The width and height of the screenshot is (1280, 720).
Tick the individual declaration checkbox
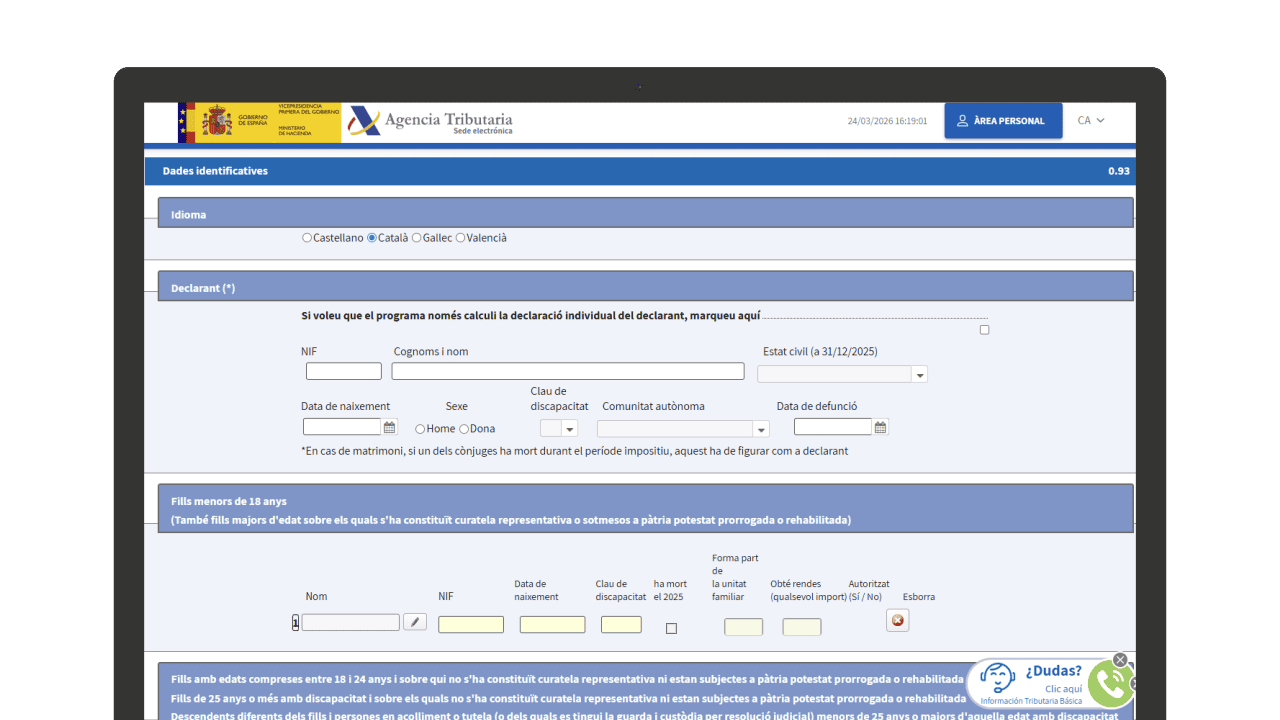point(984,330)
